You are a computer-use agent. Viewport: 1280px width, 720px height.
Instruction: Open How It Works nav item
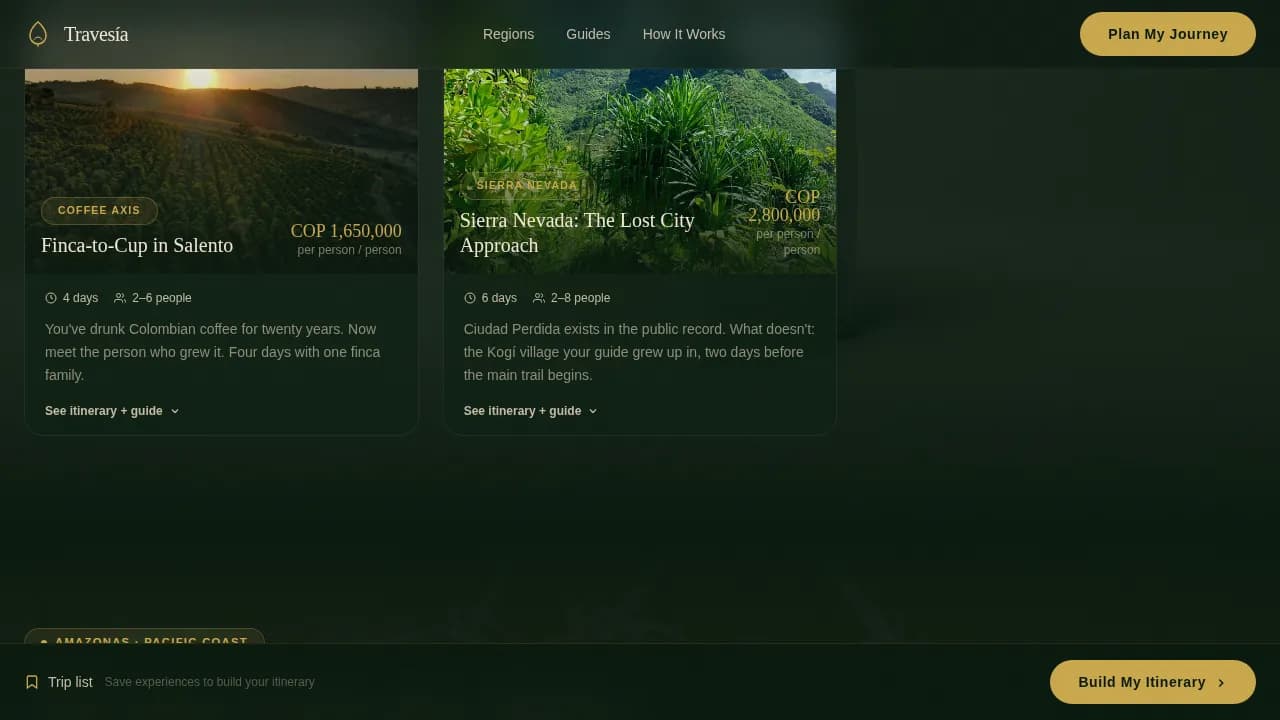click(x=684, y=34)
